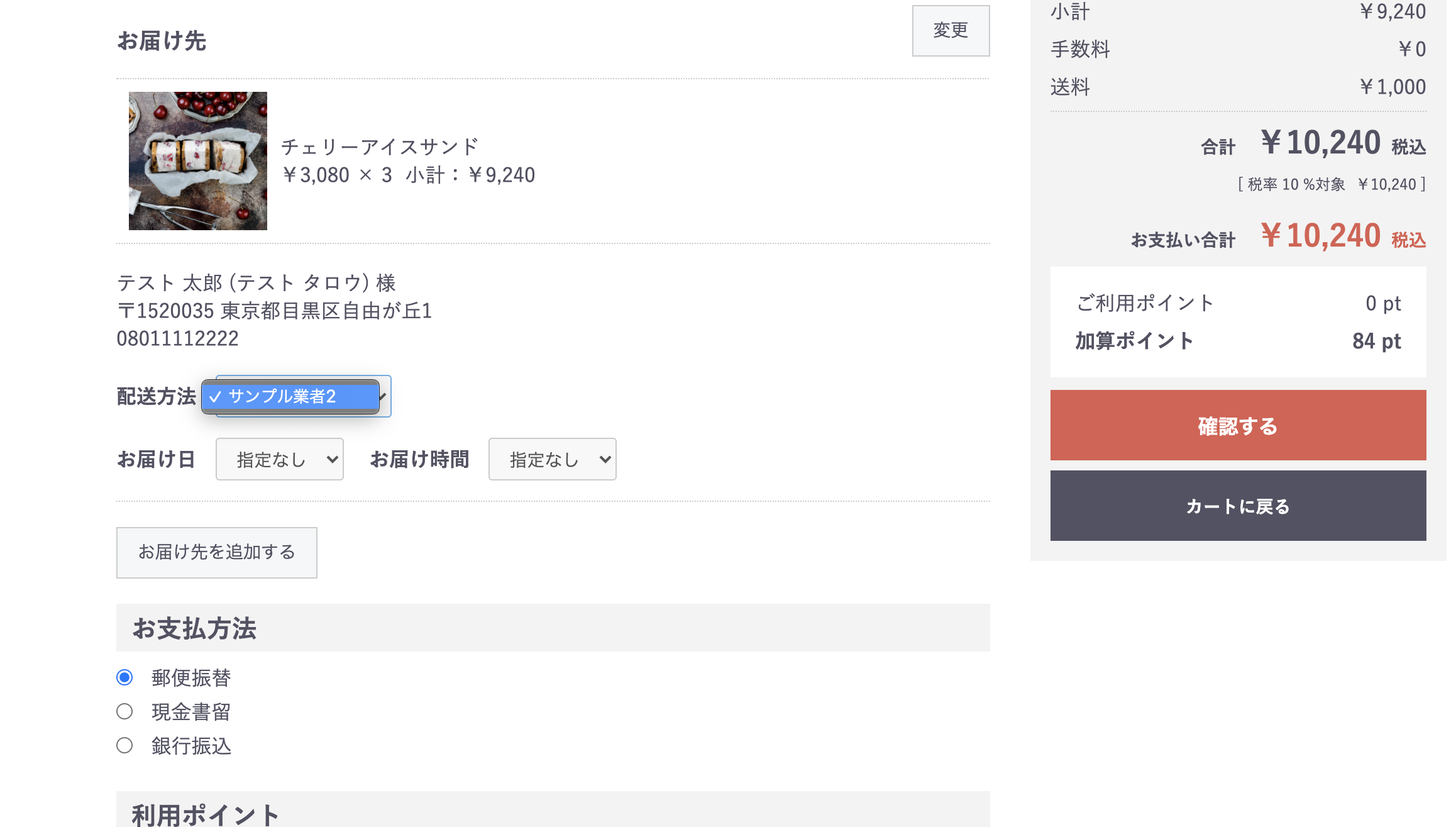Image resolution: width=1456 pixels, height=827 pixels.
Task: Click the 手数料 ￥0 value
Action: (1412, 49)
